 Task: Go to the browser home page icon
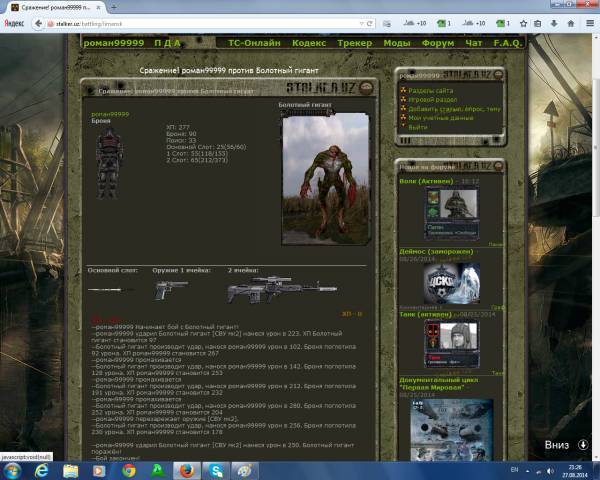[571, 24]
